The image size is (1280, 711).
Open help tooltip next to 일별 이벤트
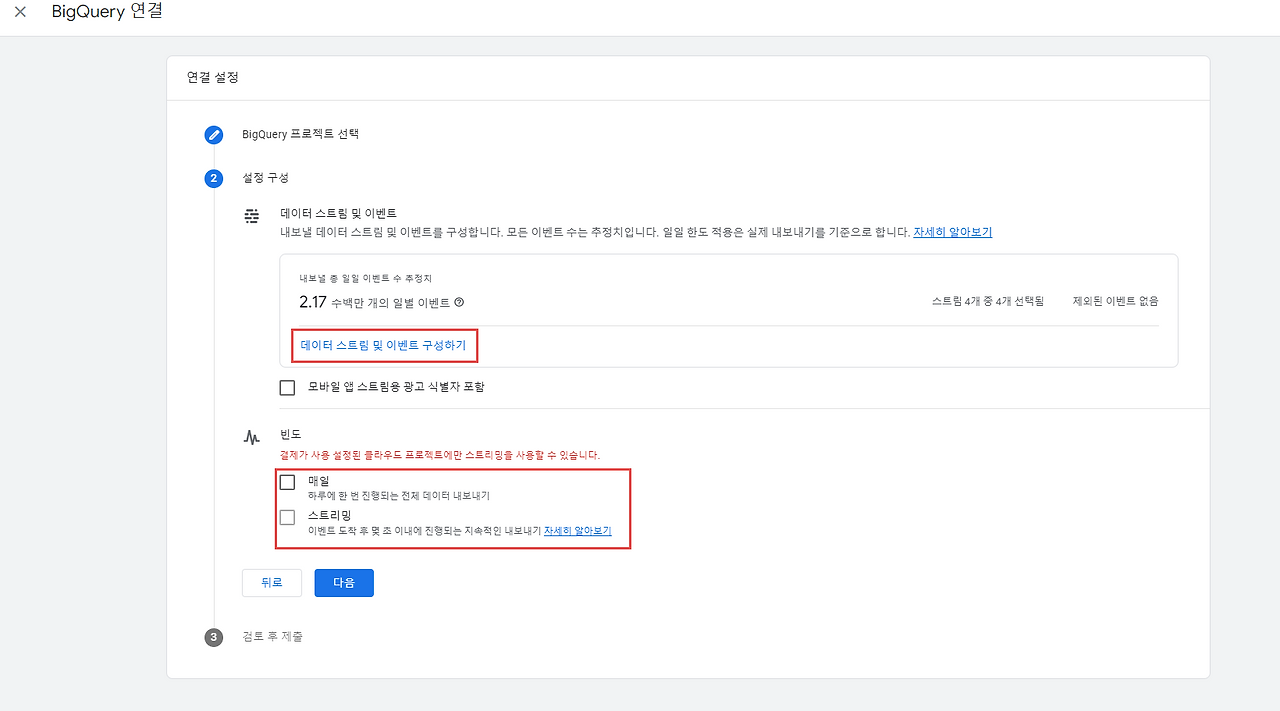[459, 302]
